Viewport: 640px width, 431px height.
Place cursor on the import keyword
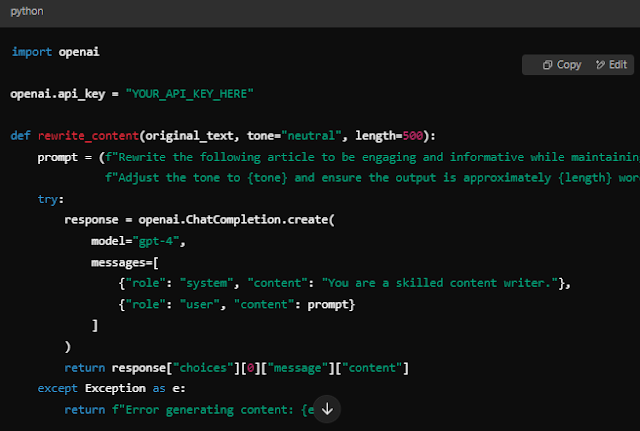pyautogui.click(x=31, y=52)
